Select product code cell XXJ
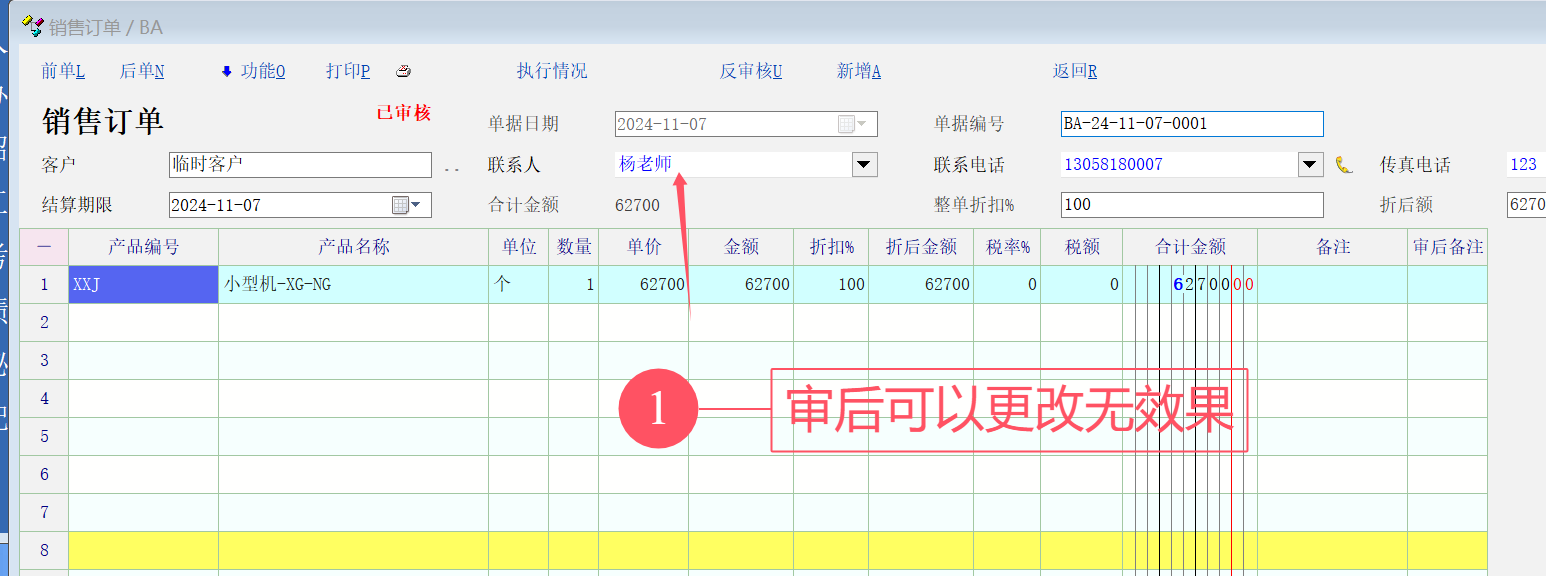 coord(143,285)
